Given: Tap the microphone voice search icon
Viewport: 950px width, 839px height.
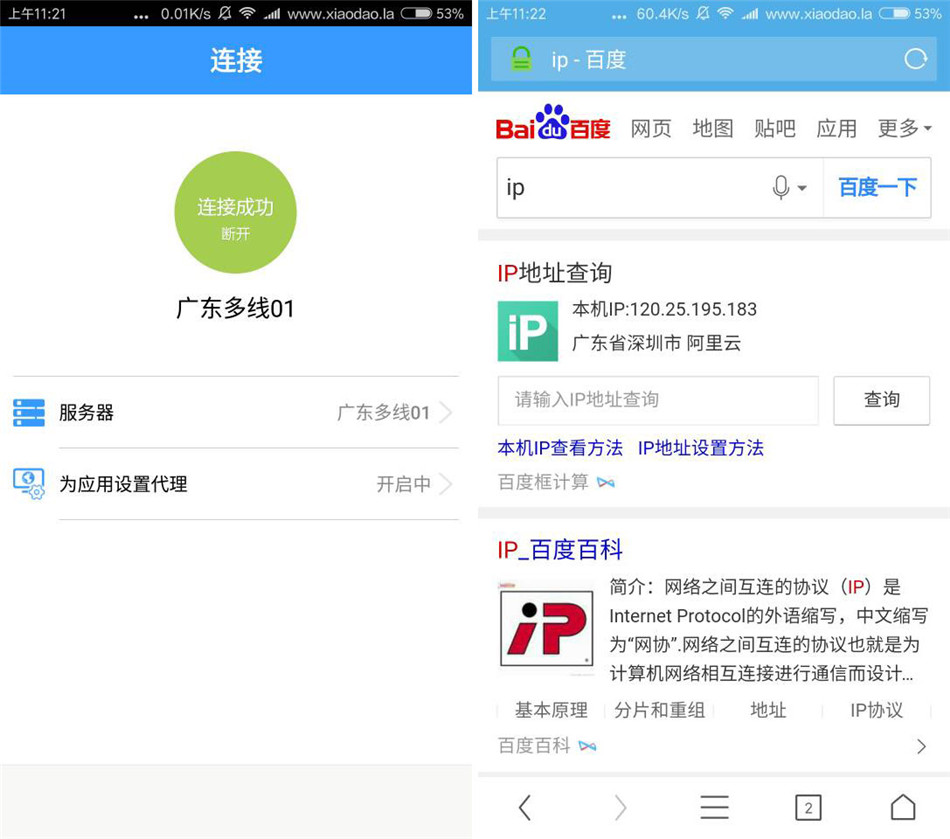Looking at the screenshot, I should (x=781, y=188).
